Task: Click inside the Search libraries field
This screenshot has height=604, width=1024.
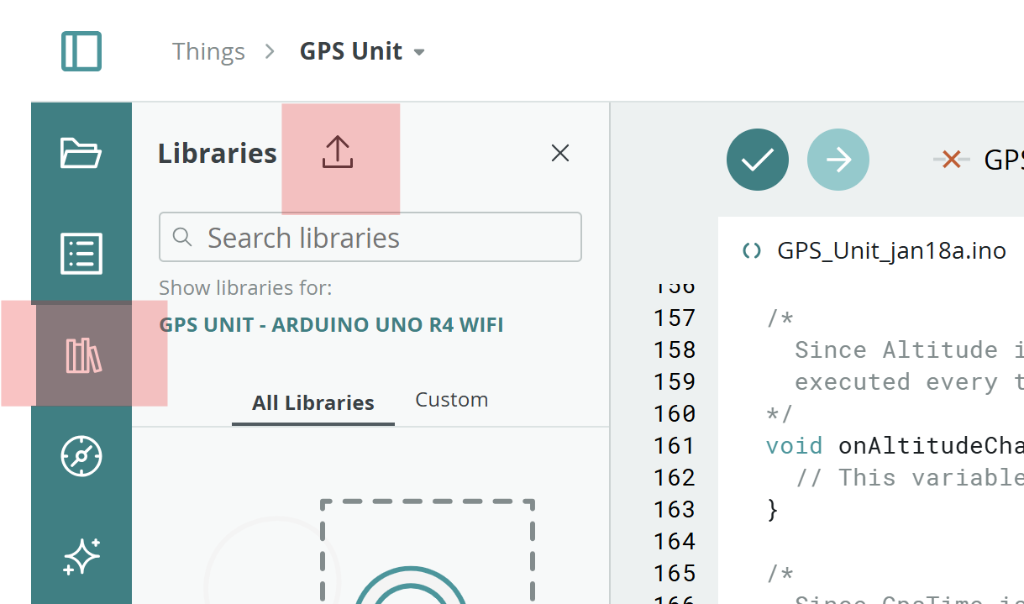Action: 370,237
